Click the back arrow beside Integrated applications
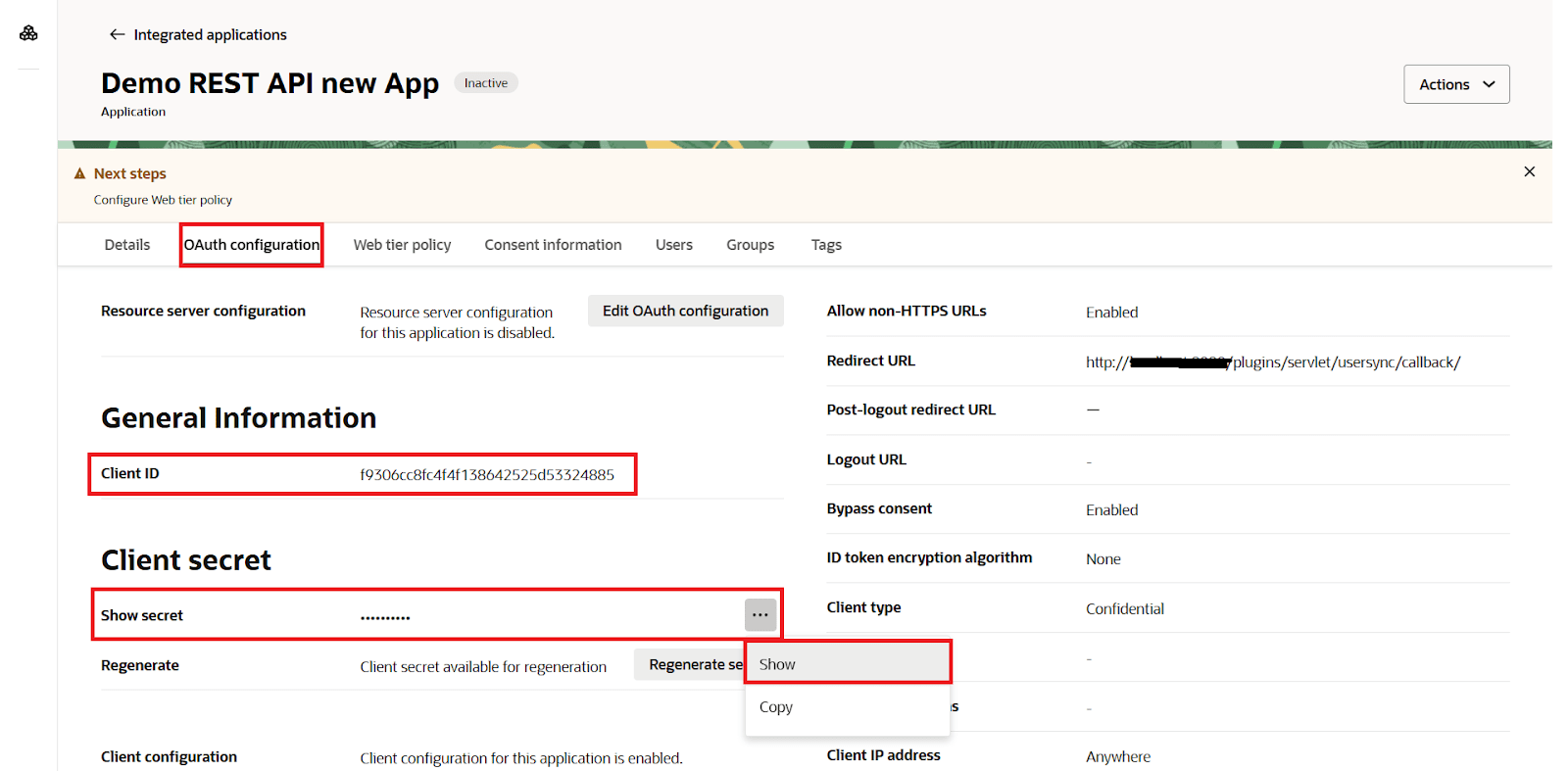 point(117,34)
